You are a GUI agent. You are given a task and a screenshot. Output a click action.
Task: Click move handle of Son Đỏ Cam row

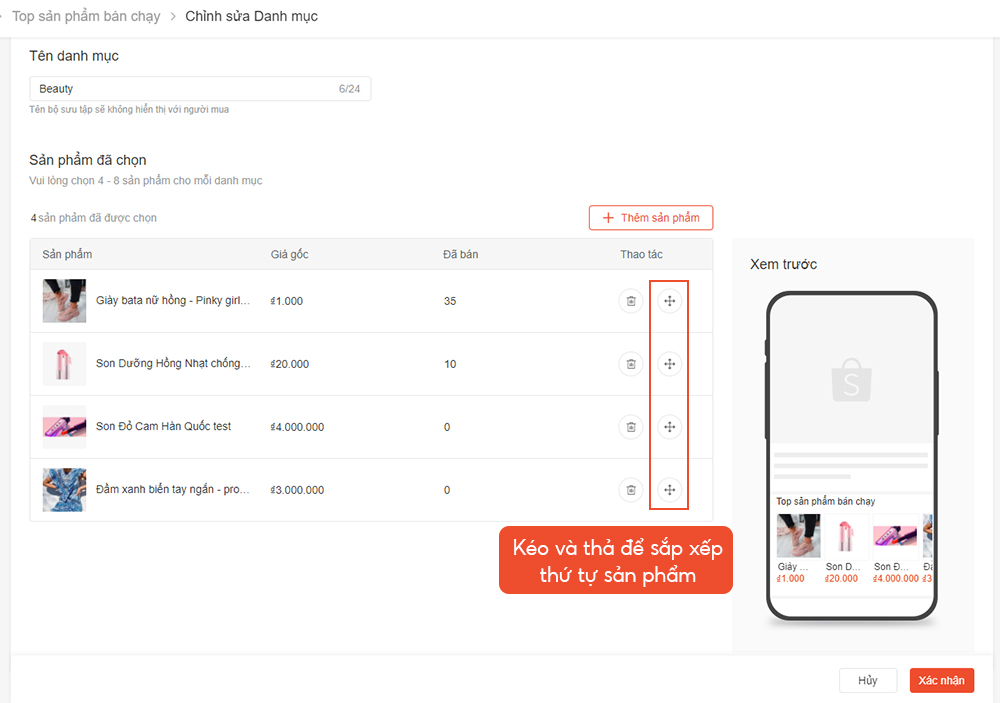[669, 427]
